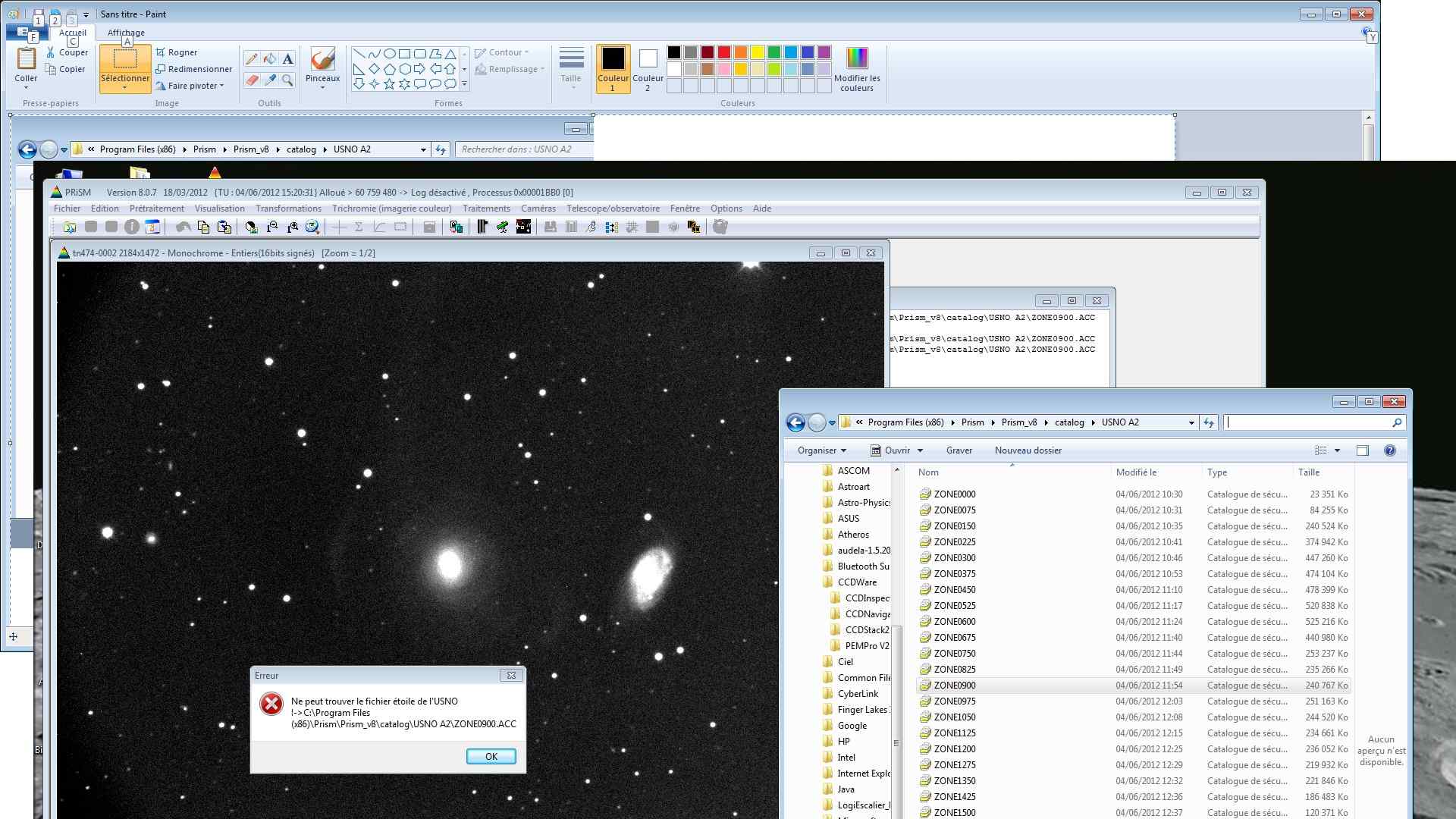The height and width of the screenshot is (819, 1456).
Task: Click the telescope icon in PRiSM toolbar
Action: 502,227
